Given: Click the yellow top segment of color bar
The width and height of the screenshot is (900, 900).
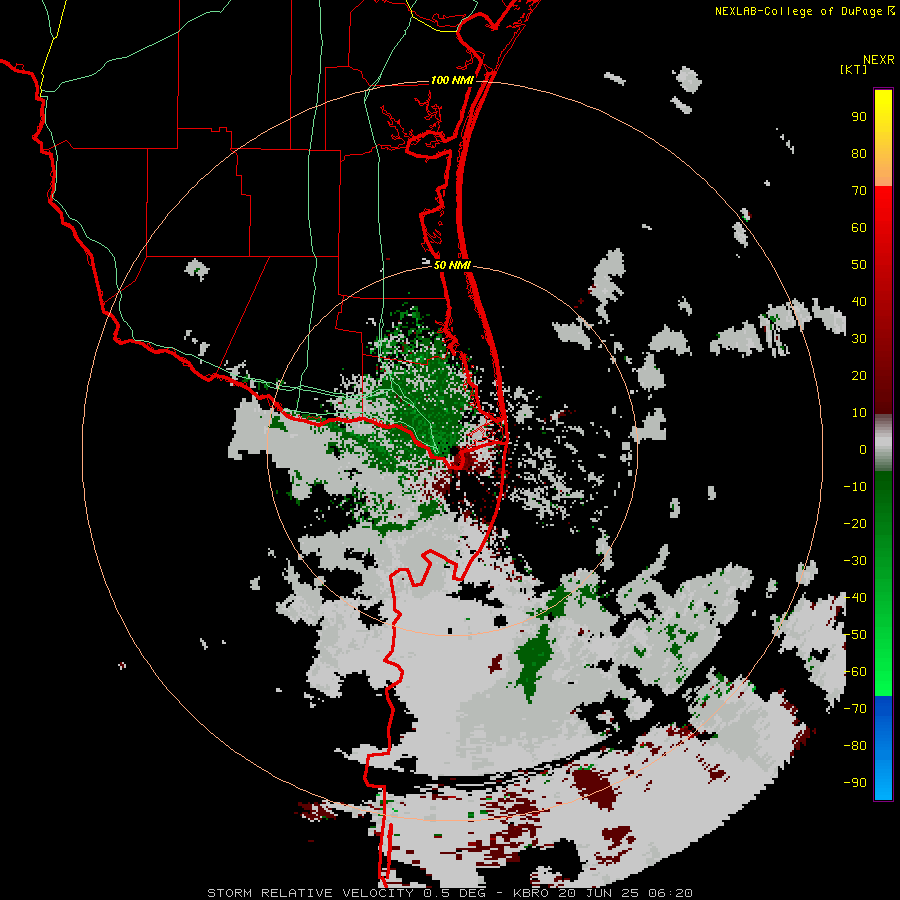Looking at the screenshot, I should point(883,137).
